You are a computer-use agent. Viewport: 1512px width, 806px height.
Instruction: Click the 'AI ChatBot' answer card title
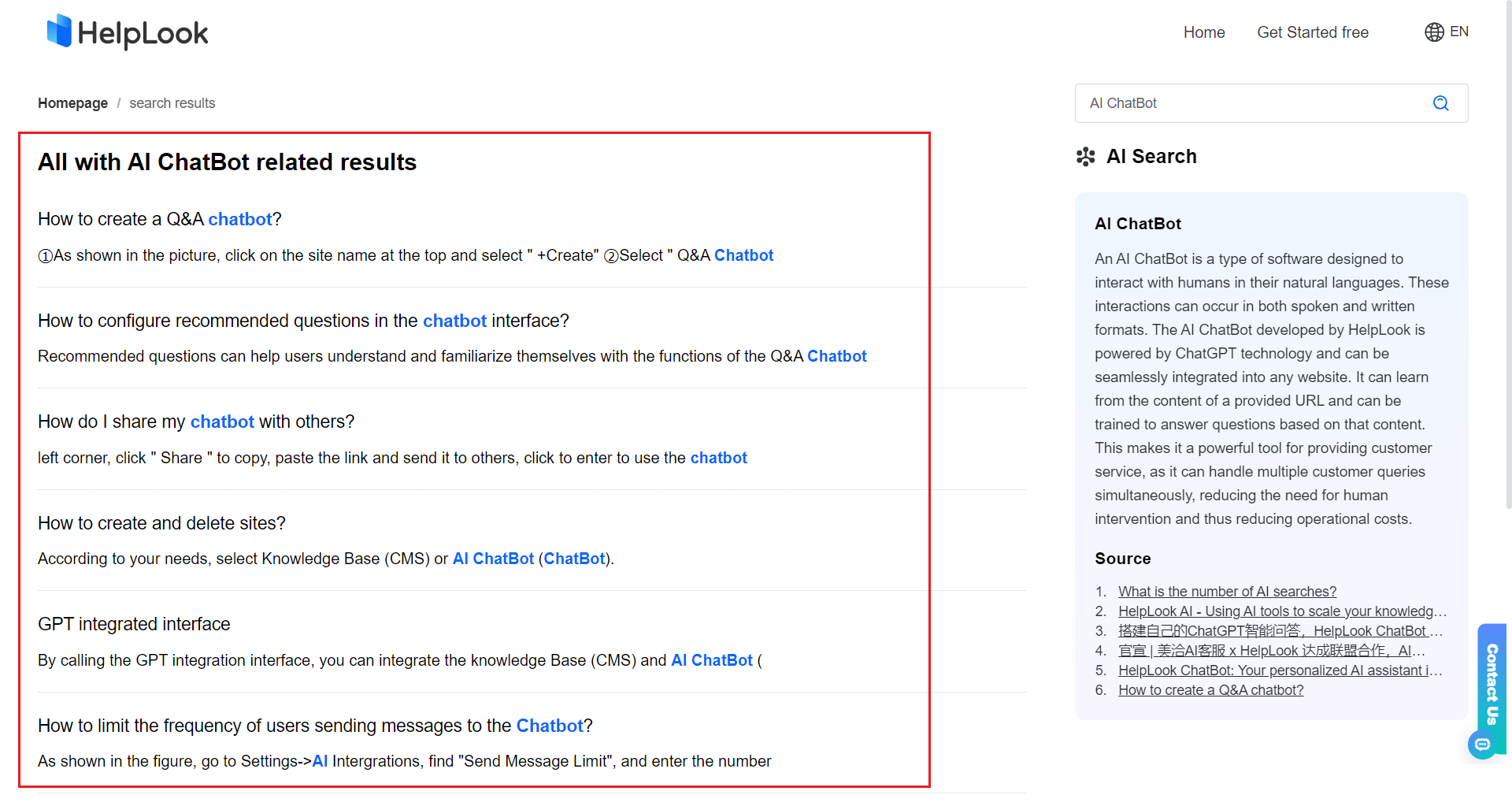[x=1138, y=224]
